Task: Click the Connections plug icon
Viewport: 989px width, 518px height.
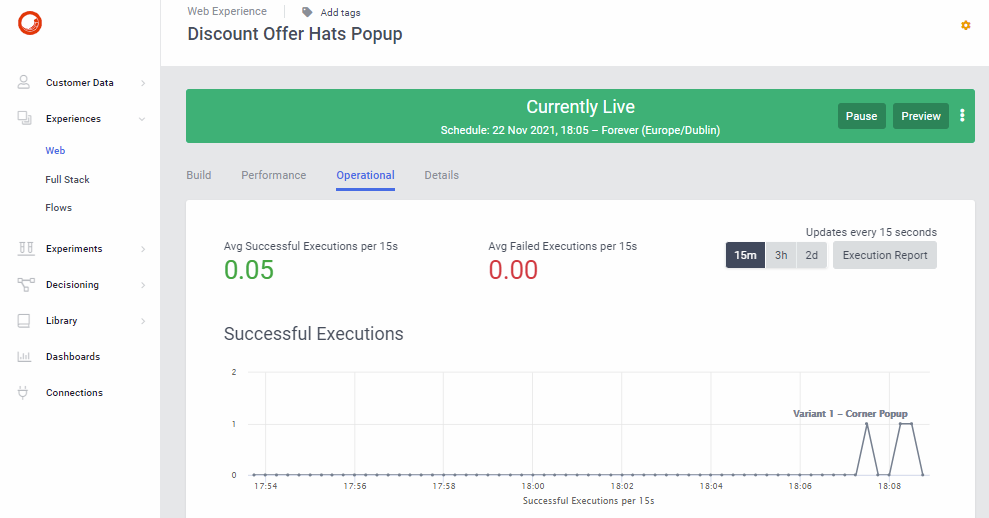Action: click(x=25, y=393)
